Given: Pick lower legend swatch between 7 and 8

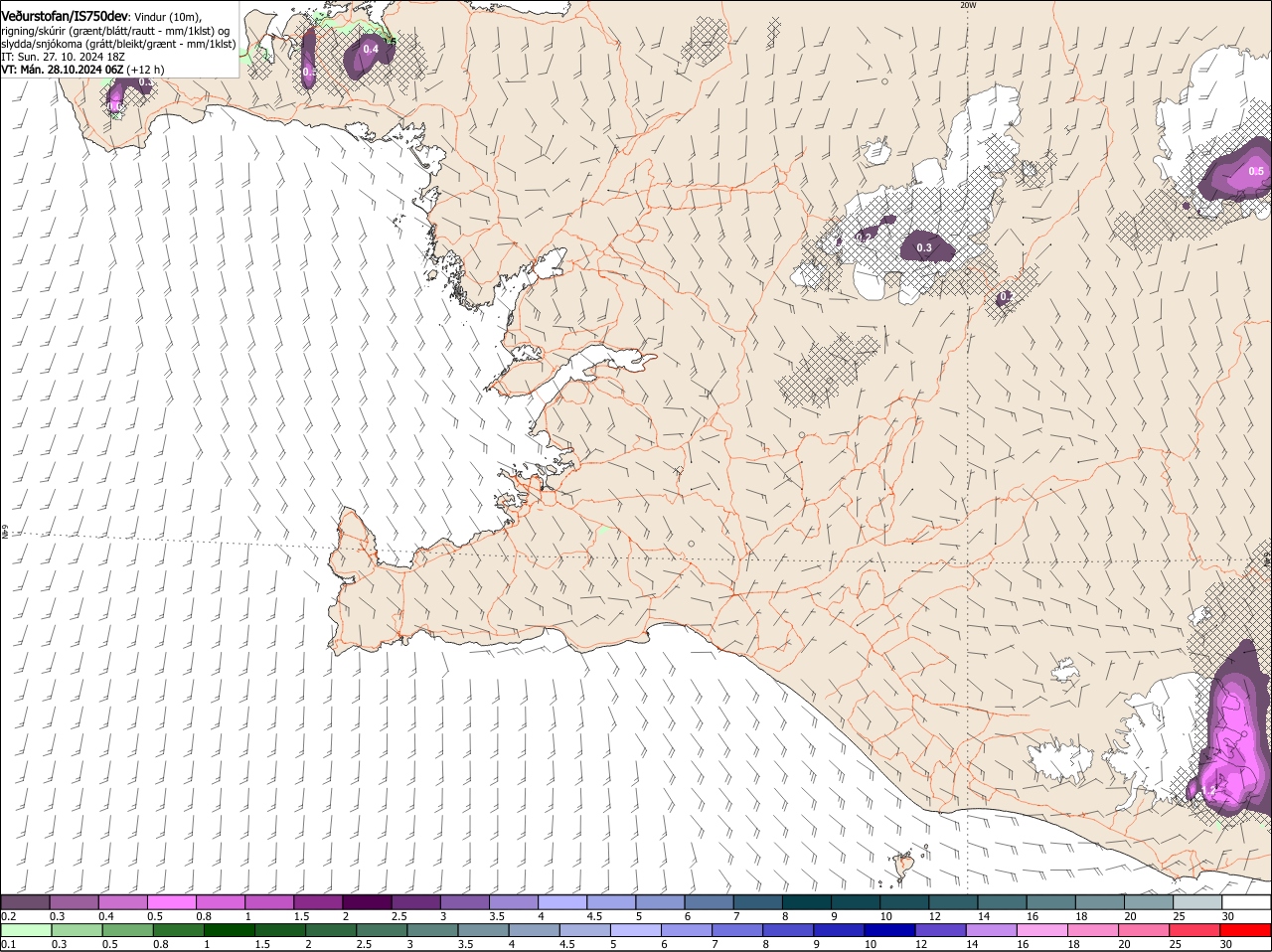Looking at the screenshot, I should pyautogui.click(x=737, y=930).
